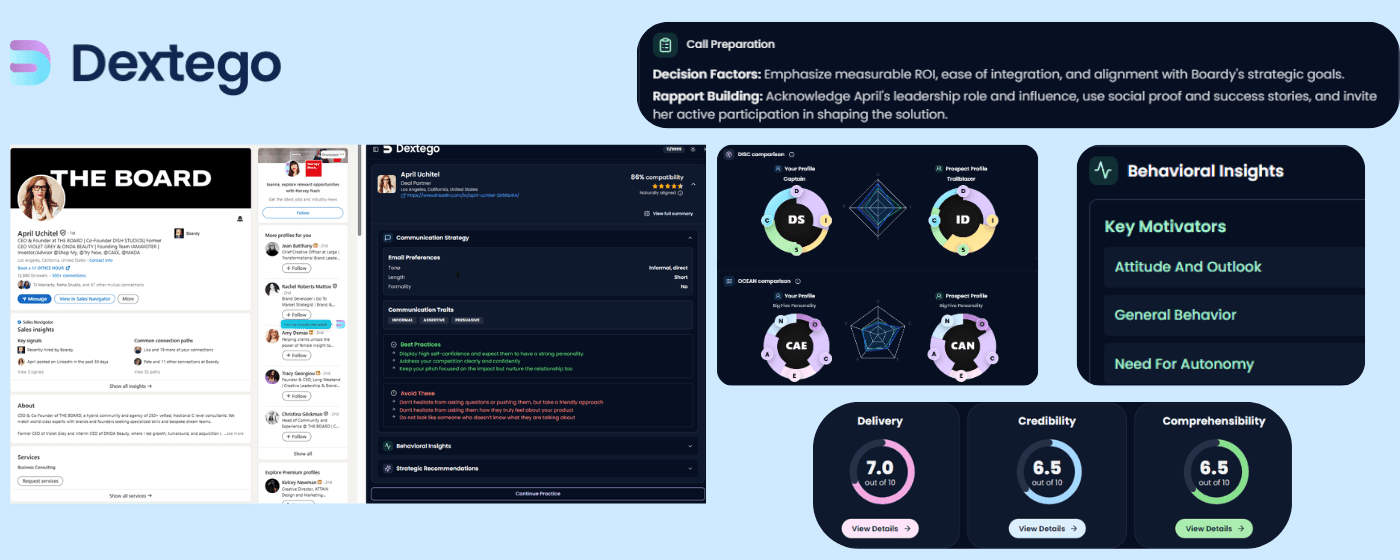Click the DS wheel under Your Profile
The width and height of the screenshot is (1400, 560).
[797, 219]
